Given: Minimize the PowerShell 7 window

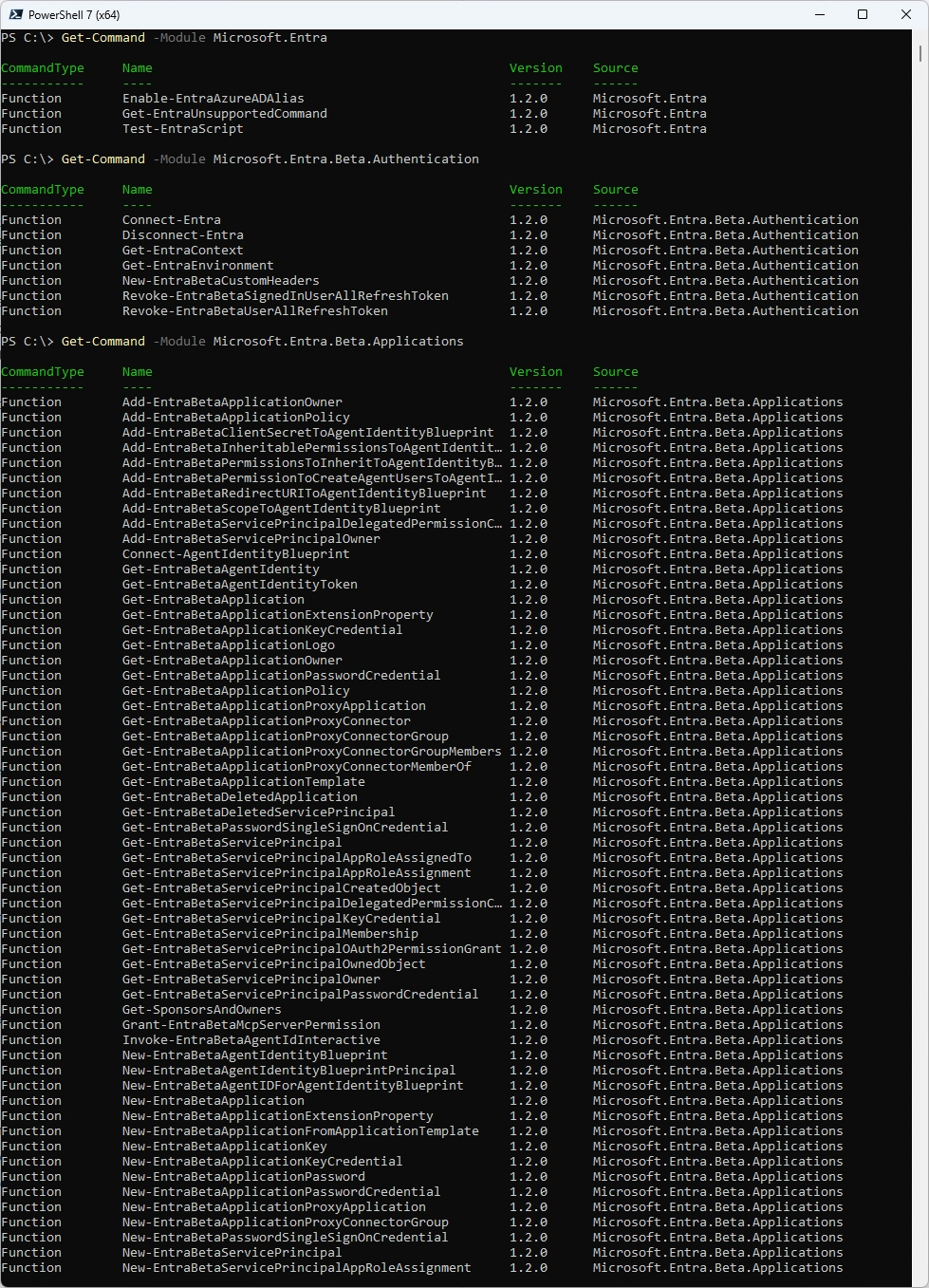Looking at the screenshot, I should [x=819, y=14].
